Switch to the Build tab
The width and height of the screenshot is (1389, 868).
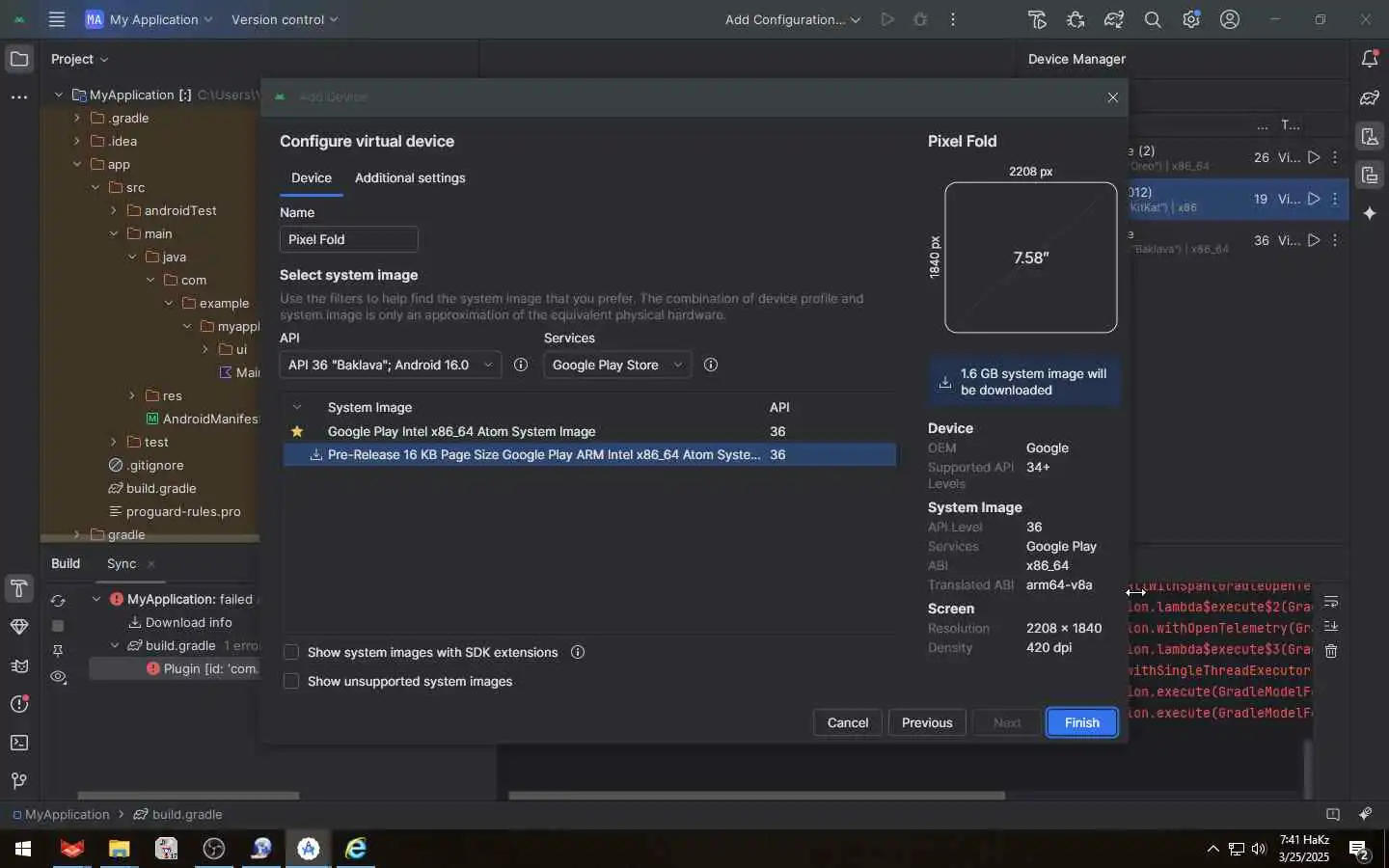66,563
